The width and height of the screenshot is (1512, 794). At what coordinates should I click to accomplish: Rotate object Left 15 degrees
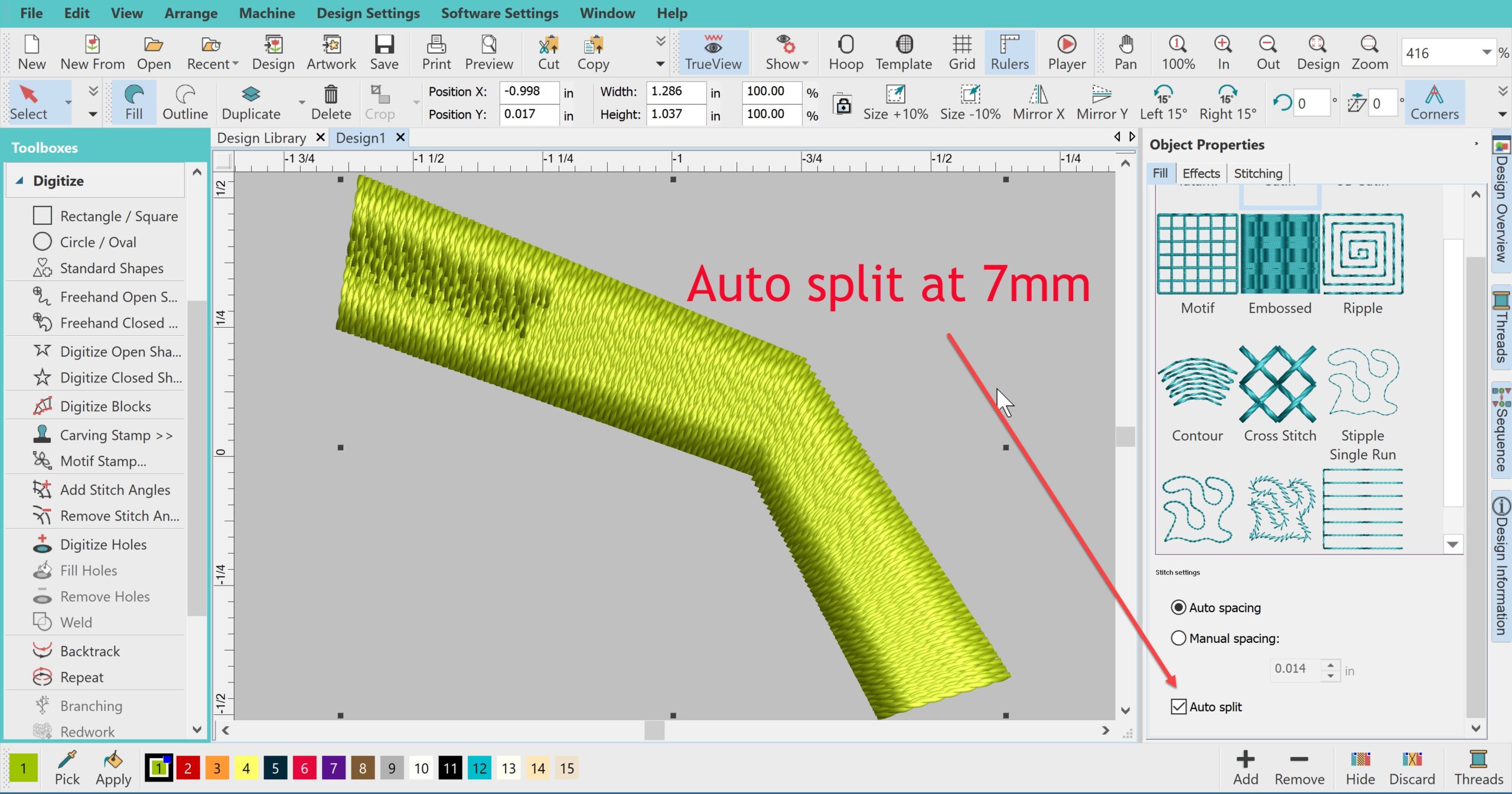pyautogui.click(x=1162, y=102)
